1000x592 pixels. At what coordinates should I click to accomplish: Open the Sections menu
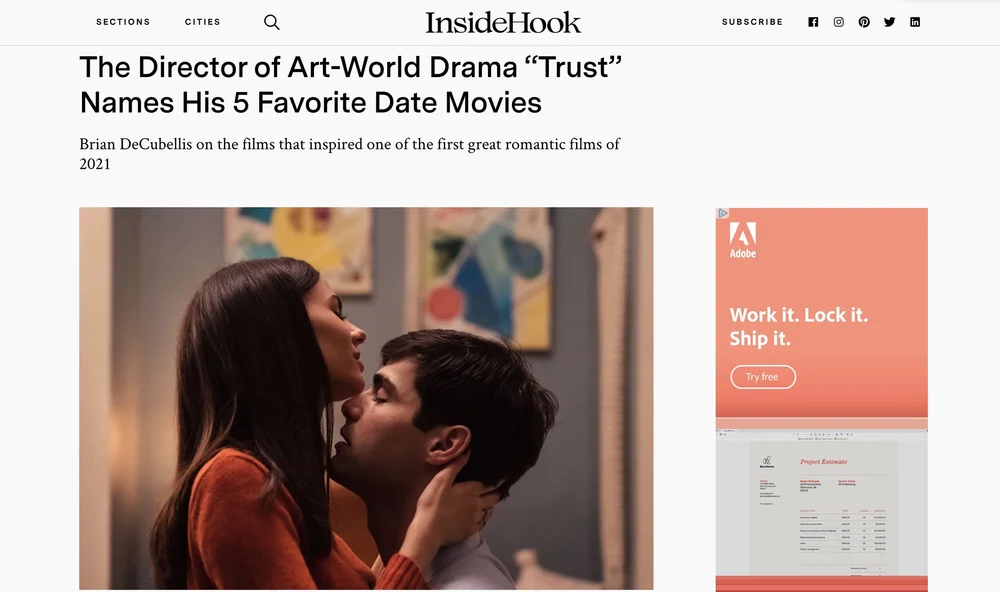[123, 22]
